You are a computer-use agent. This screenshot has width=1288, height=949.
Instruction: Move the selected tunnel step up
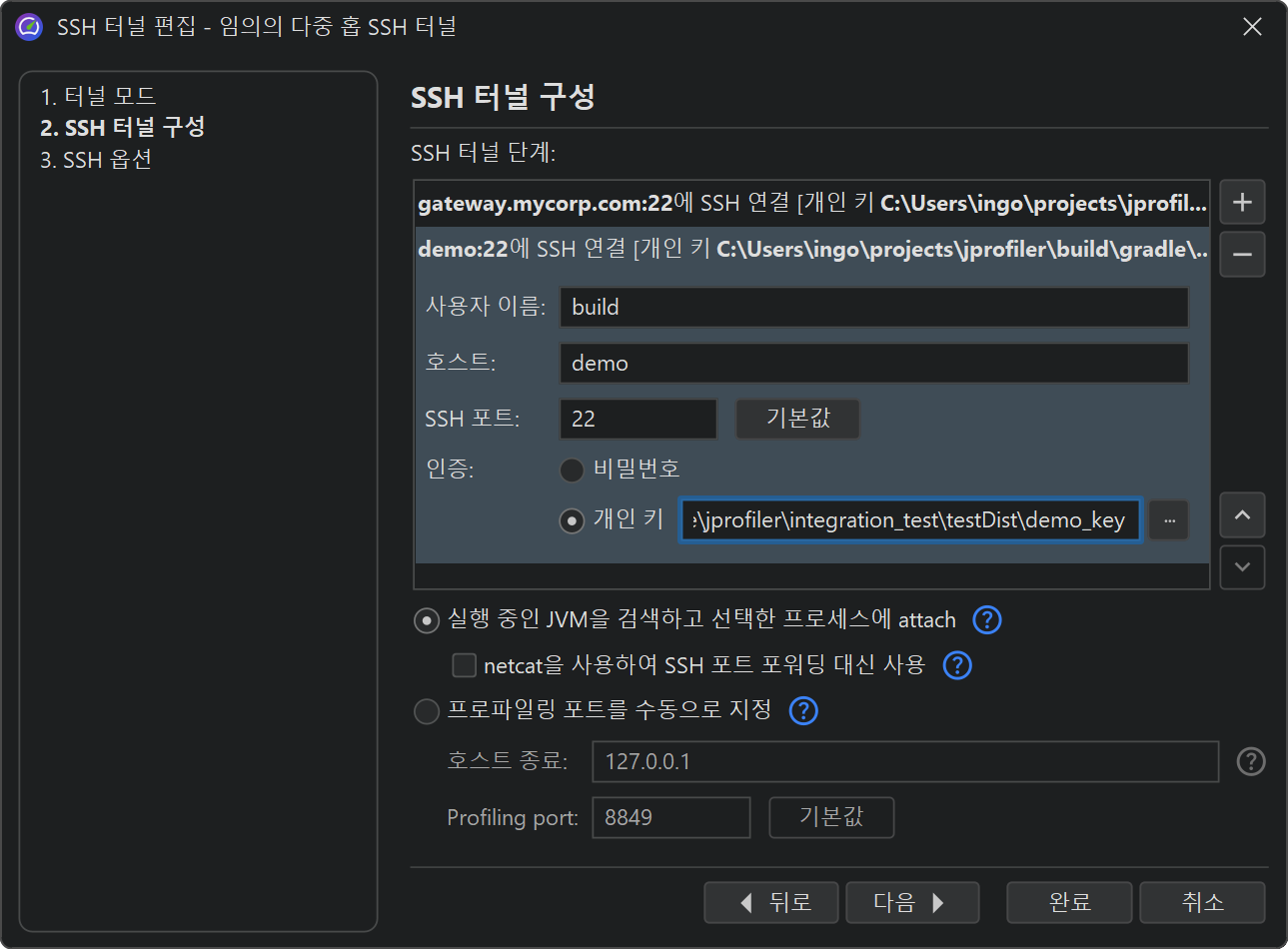tap(1242, 515)
